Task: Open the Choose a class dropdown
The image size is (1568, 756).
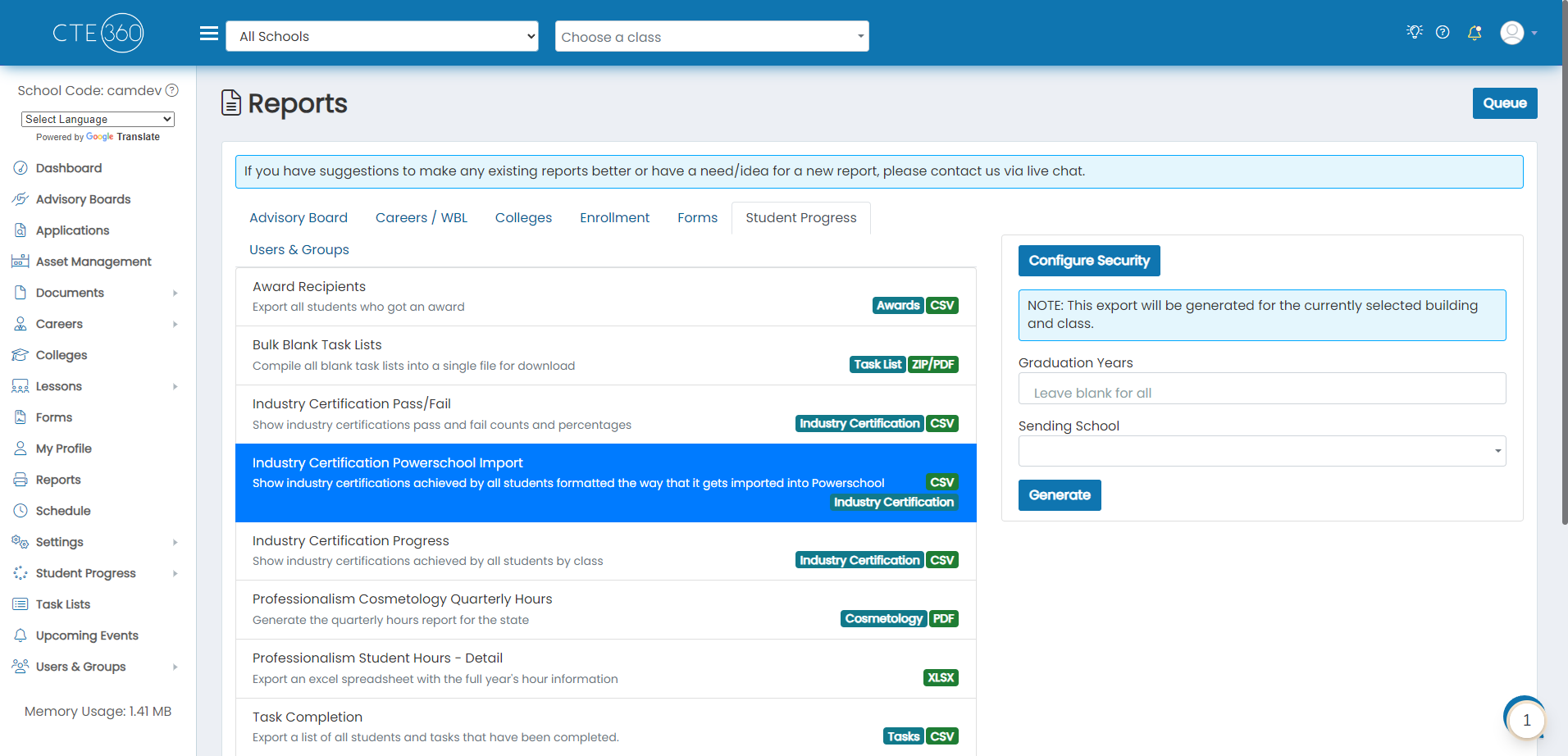Action: pos(712,36)
